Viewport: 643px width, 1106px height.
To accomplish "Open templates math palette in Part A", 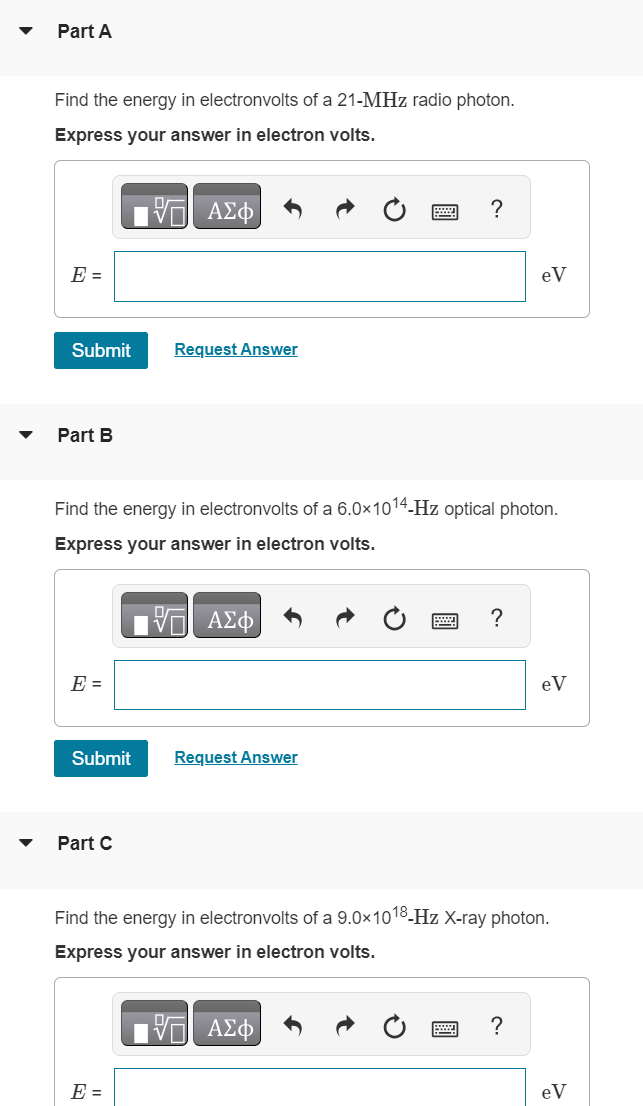I will click(x=154, y=208).
